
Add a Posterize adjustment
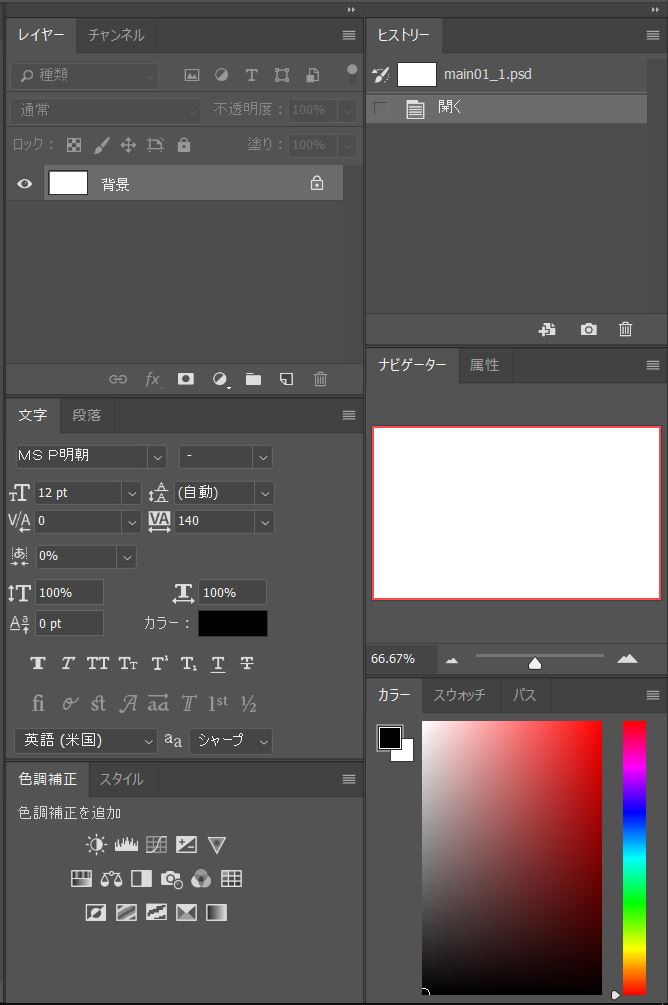click(126, 912)
